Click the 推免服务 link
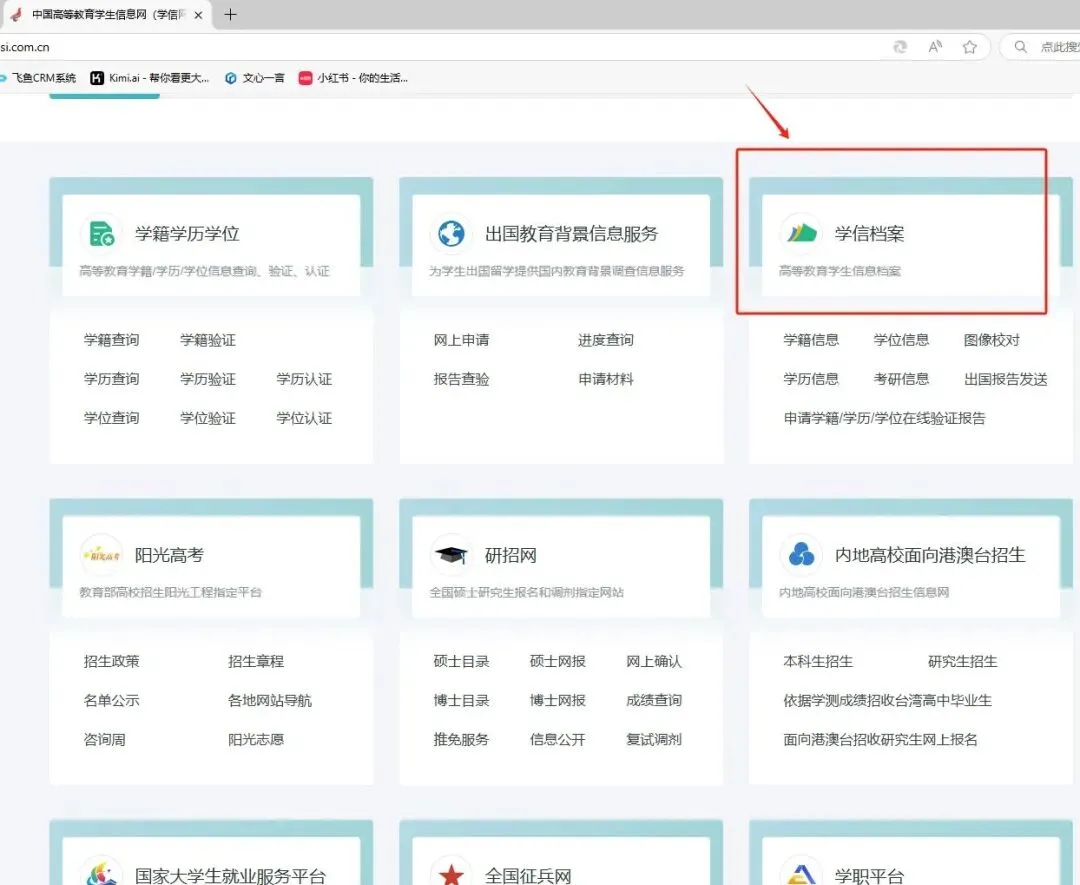Viewport: 1080px width, 885px height. 461,740
